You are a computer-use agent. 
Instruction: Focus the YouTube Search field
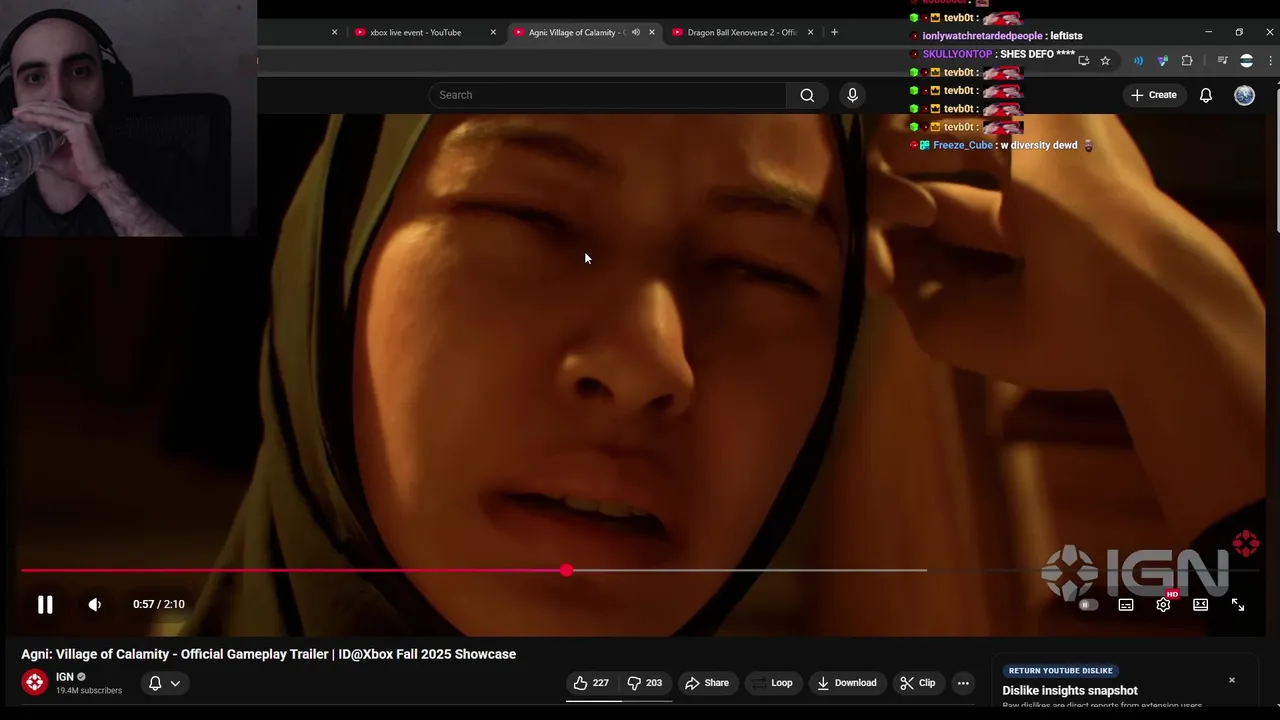coord(608,95)
